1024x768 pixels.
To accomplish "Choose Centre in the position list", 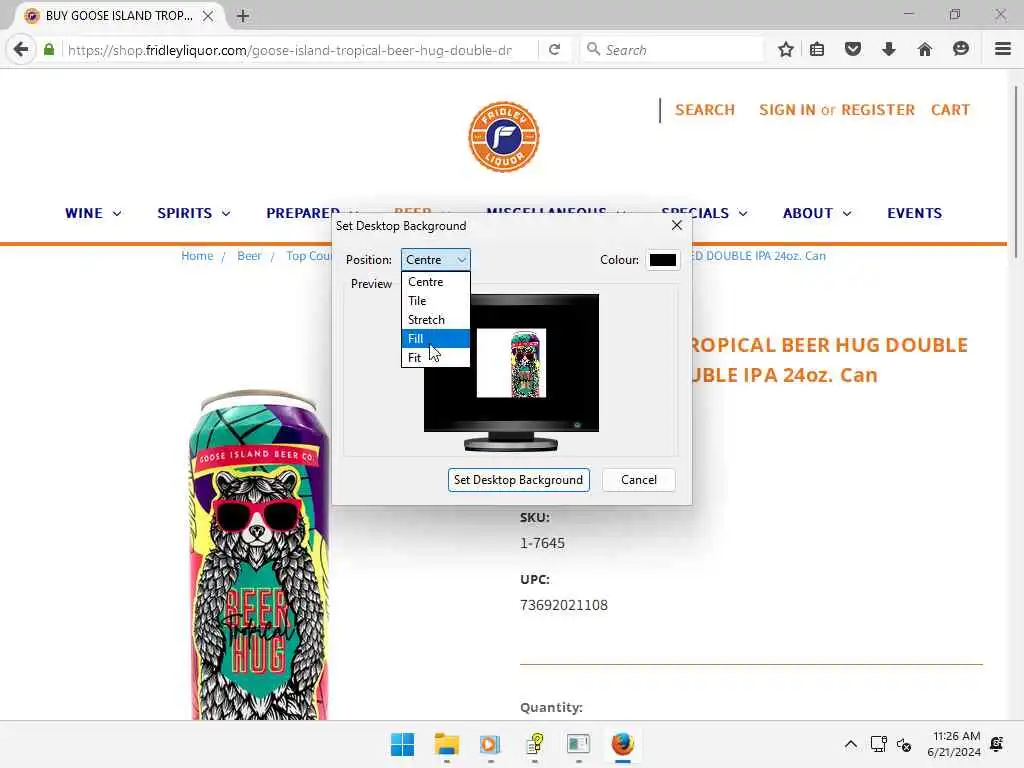I will 436,281.
